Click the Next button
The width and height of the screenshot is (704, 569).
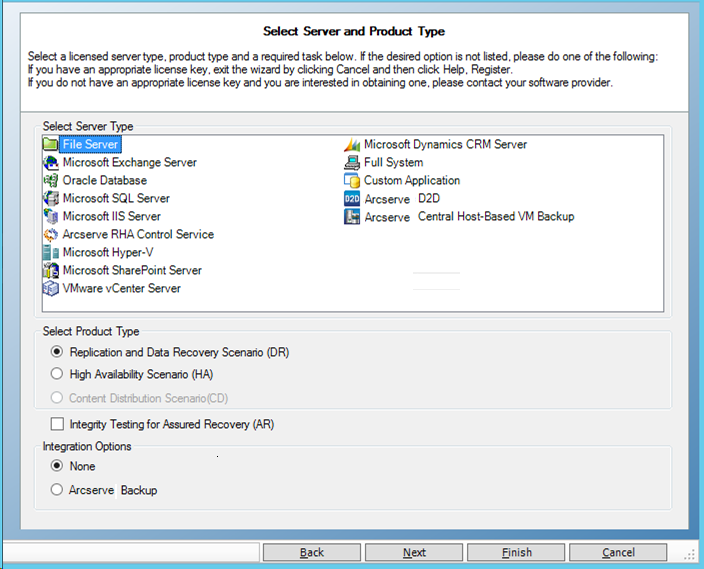(x=414, y=552)
